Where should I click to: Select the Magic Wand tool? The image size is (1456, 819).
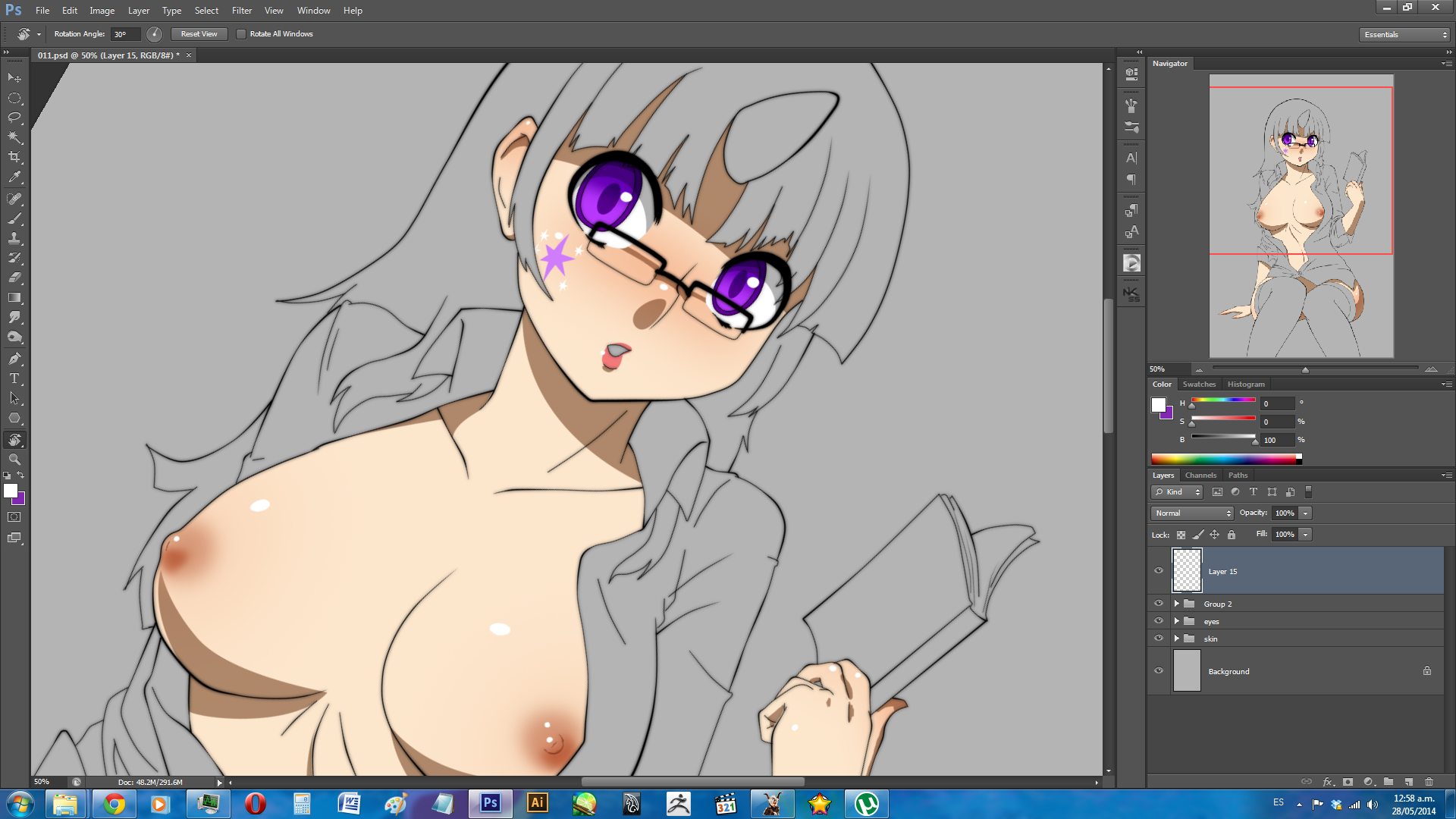point(14,137)
